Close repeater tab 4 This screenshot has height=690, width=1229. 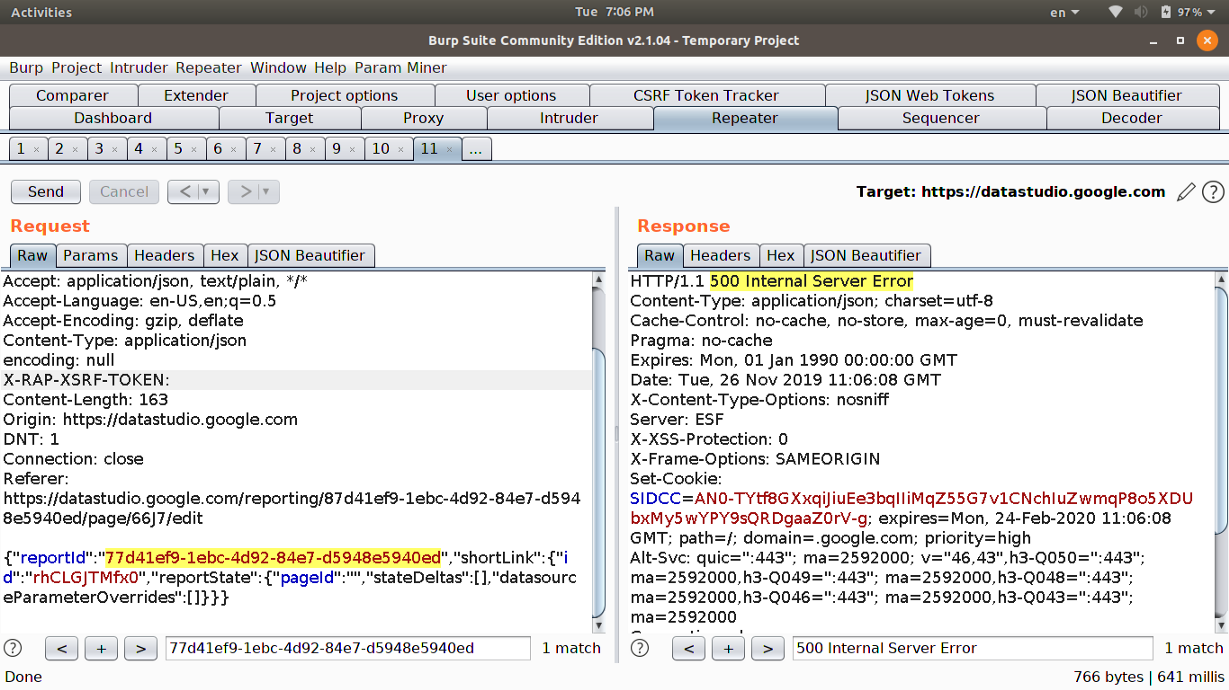154,150
